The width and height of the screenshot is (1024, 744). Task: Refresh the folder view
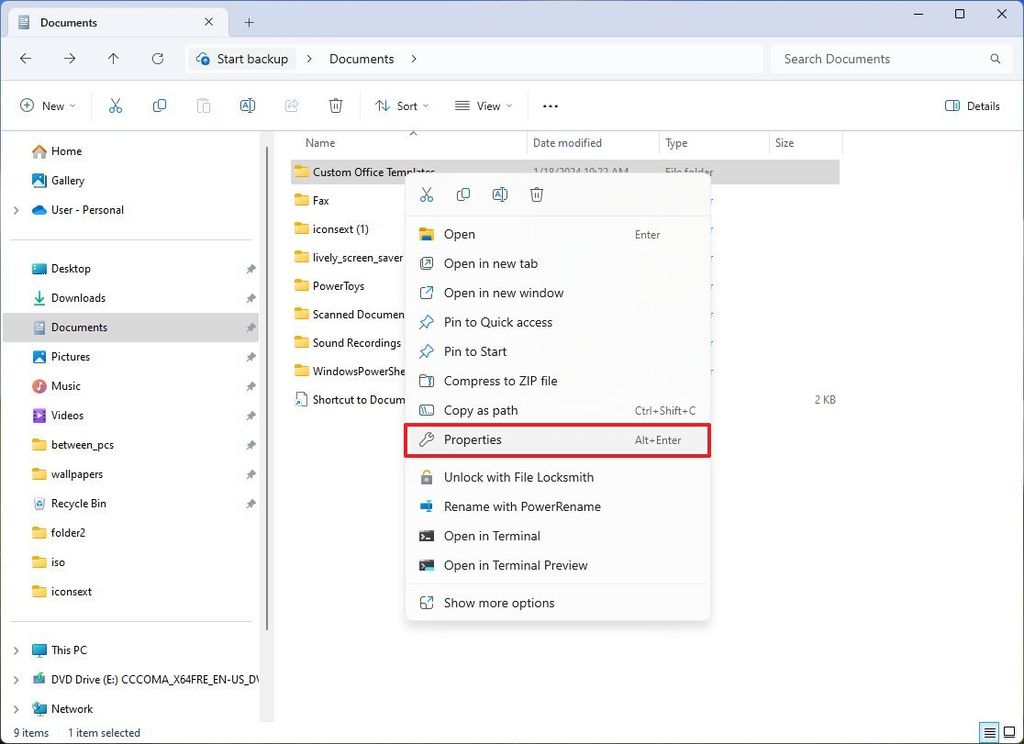coord(158,59)
